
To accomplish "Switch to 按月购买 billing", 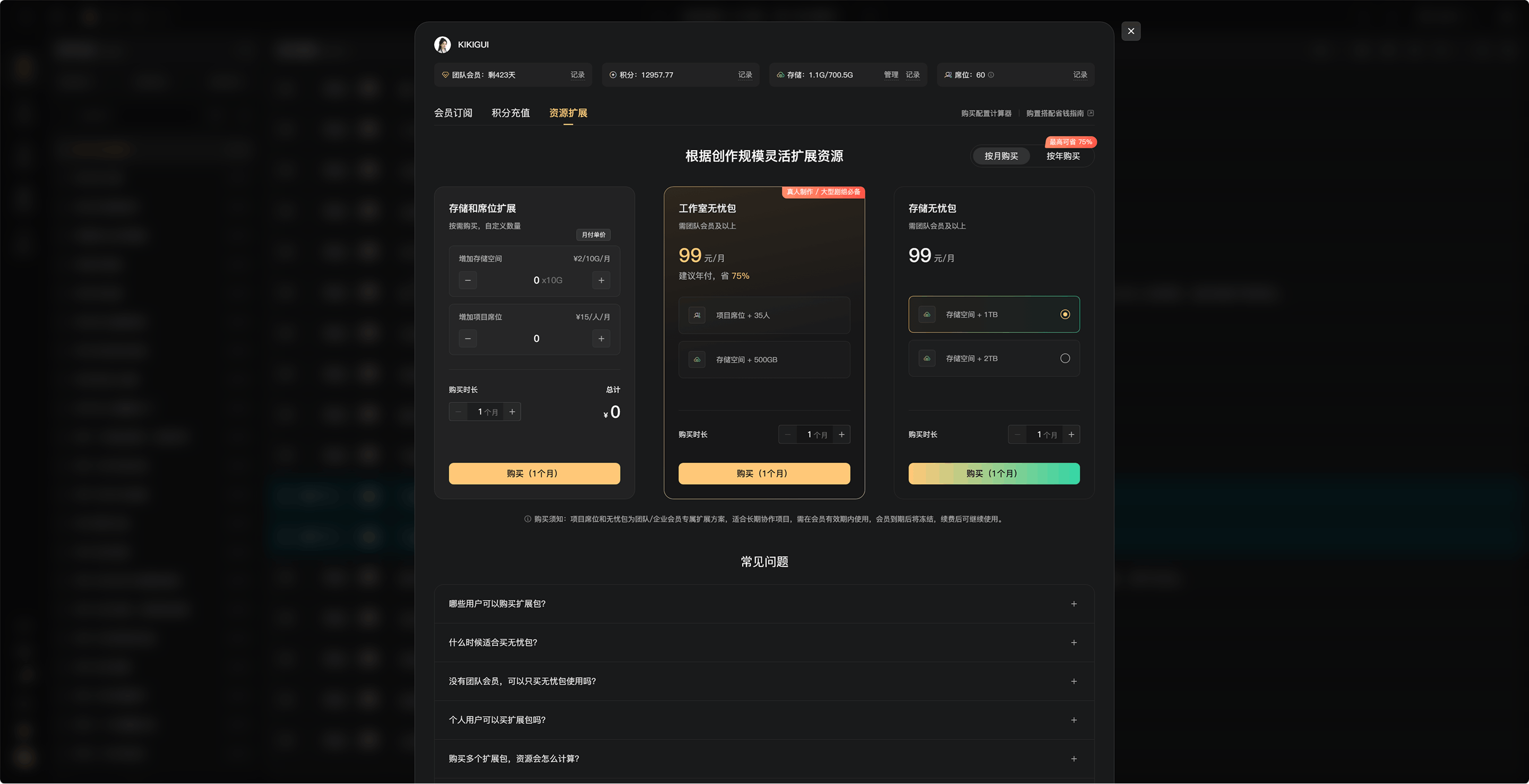I will coord(1001,156).
